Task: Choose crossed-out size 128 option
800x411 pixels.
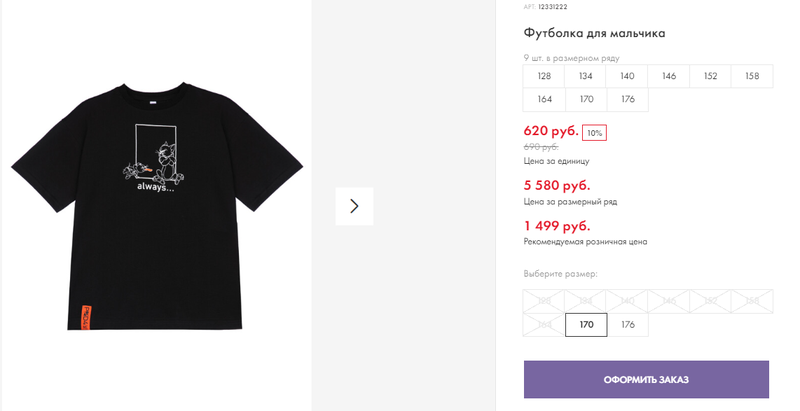Action: click(x=544, y=301)
